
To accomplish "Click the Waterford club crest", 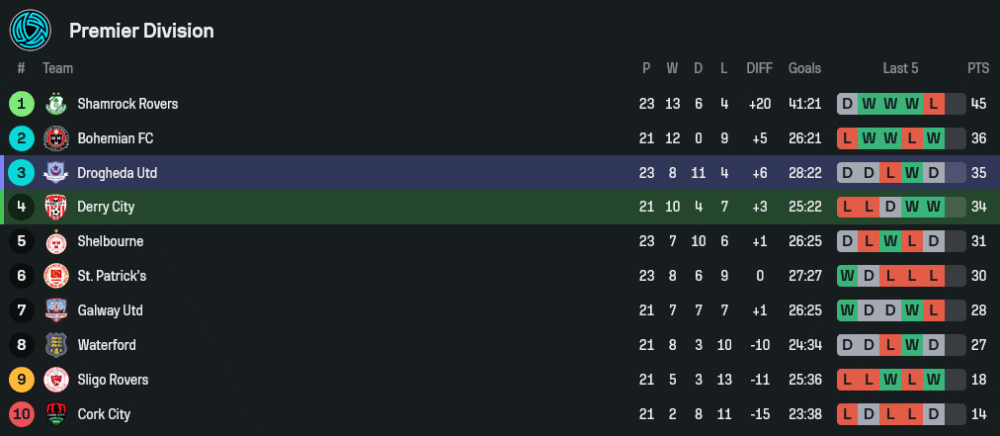I will tap(55, 345).
